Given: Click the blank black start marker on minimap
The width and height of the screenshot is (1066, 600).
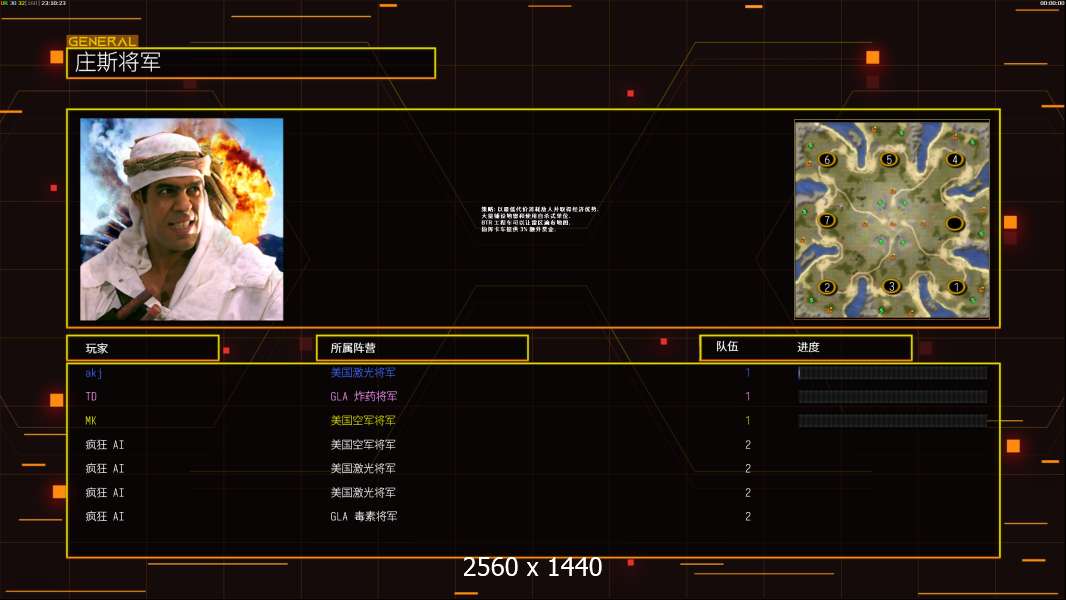Looking at the screenshot, I should click(955, 223).
